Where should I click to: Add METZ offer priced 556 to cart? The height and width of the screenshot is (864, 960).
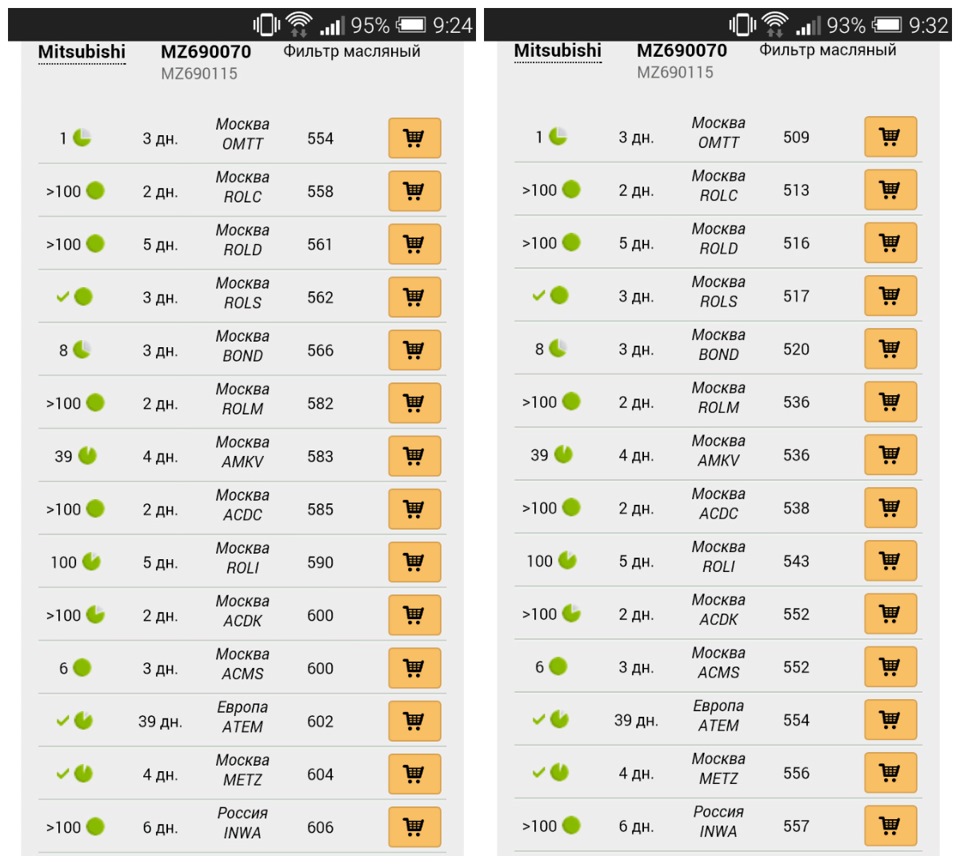[890, 772]
